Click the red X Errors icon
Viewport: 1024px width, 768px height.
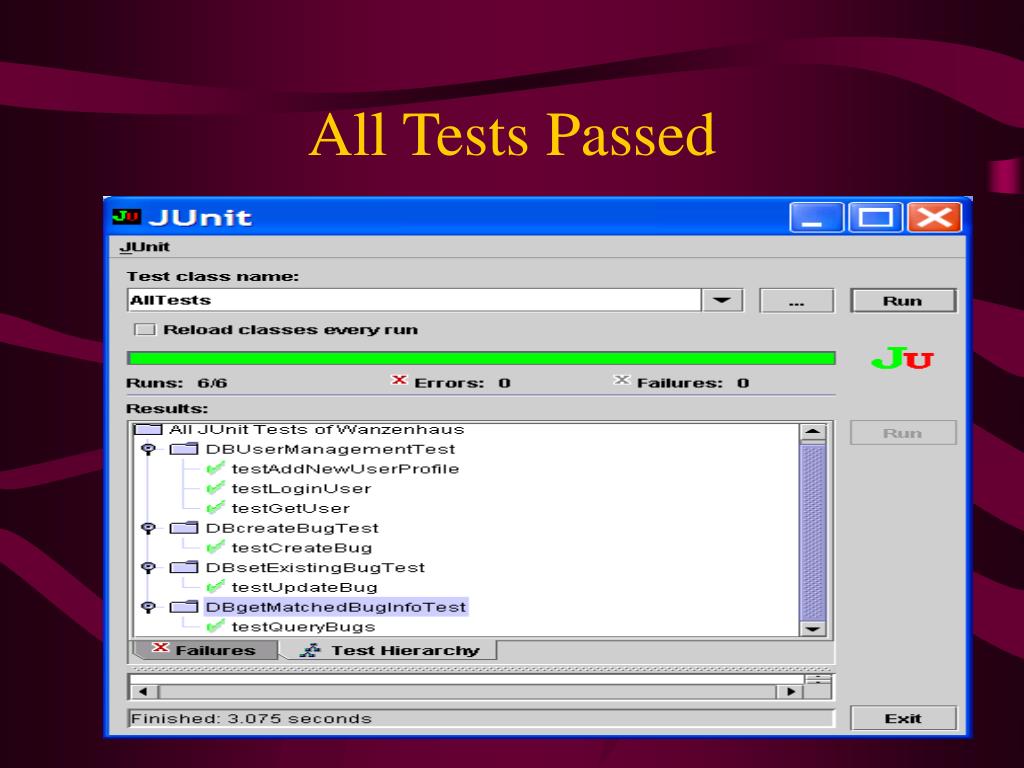coord(399,380)
